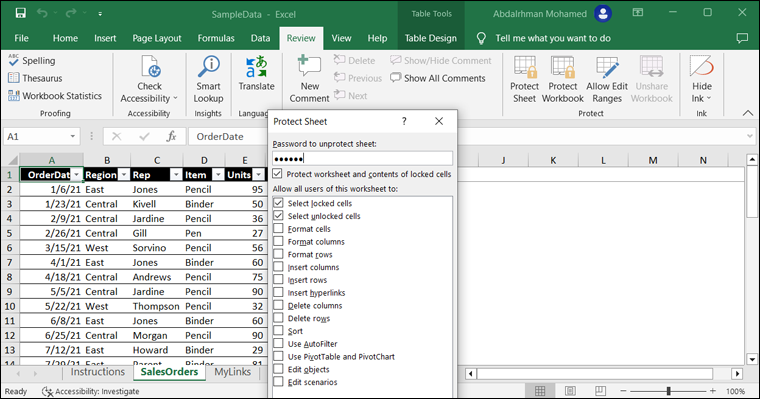Uncheck Select unlocked cells
Image resolution: width=760 pixels, height=399 pixels.
(278, 215)
